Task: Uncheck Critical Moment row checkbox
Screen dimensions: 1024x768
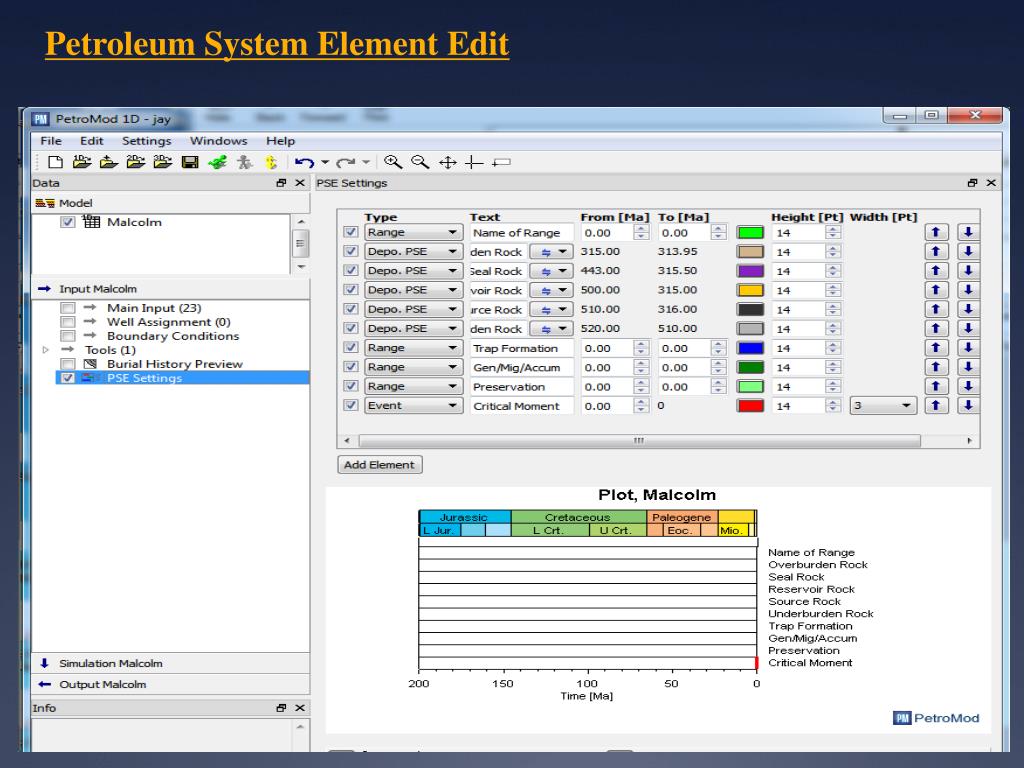Action: click(x=351, y=406)
